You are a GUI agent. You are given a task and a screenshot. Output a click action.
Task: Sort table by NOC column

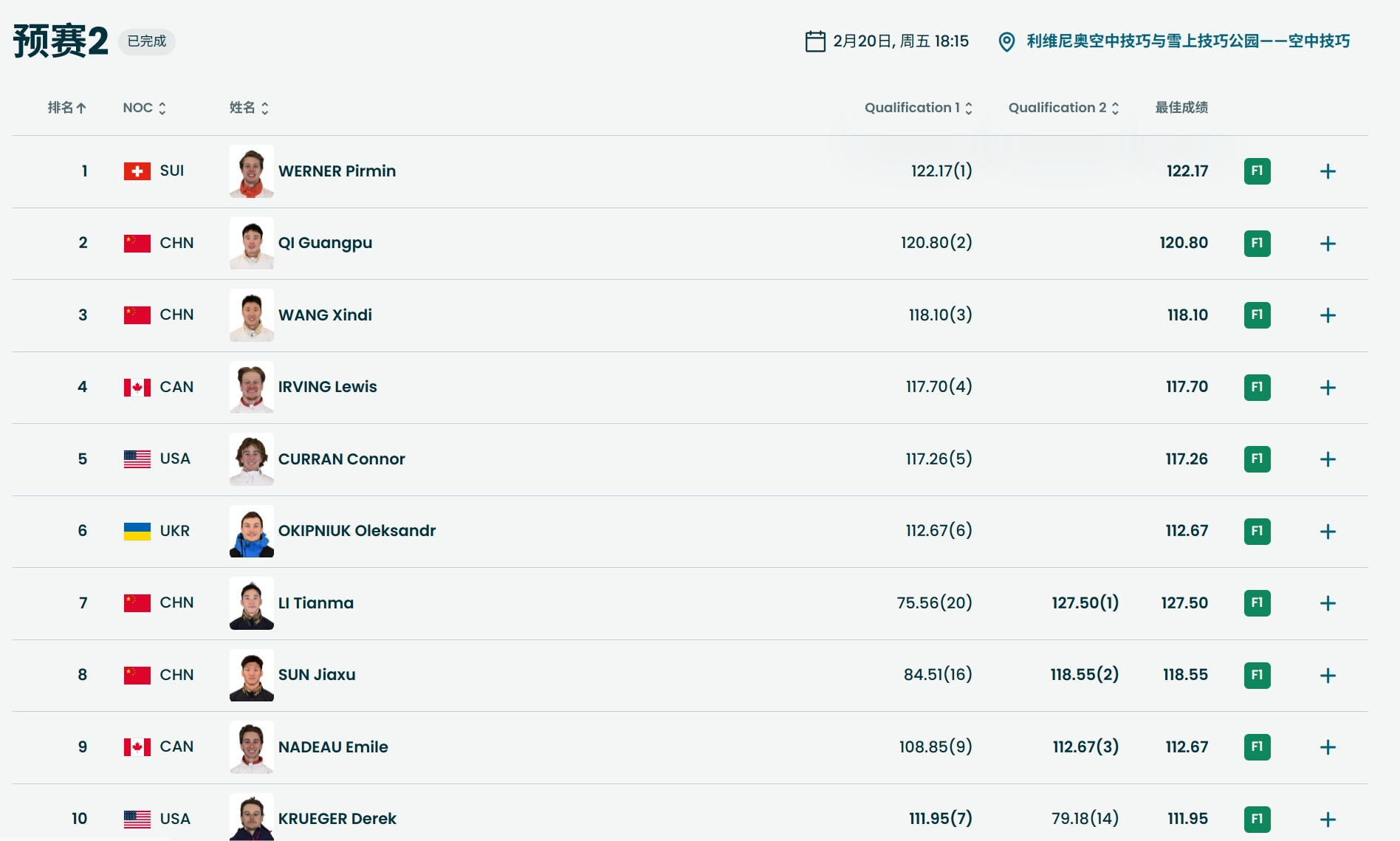(145, 108)
